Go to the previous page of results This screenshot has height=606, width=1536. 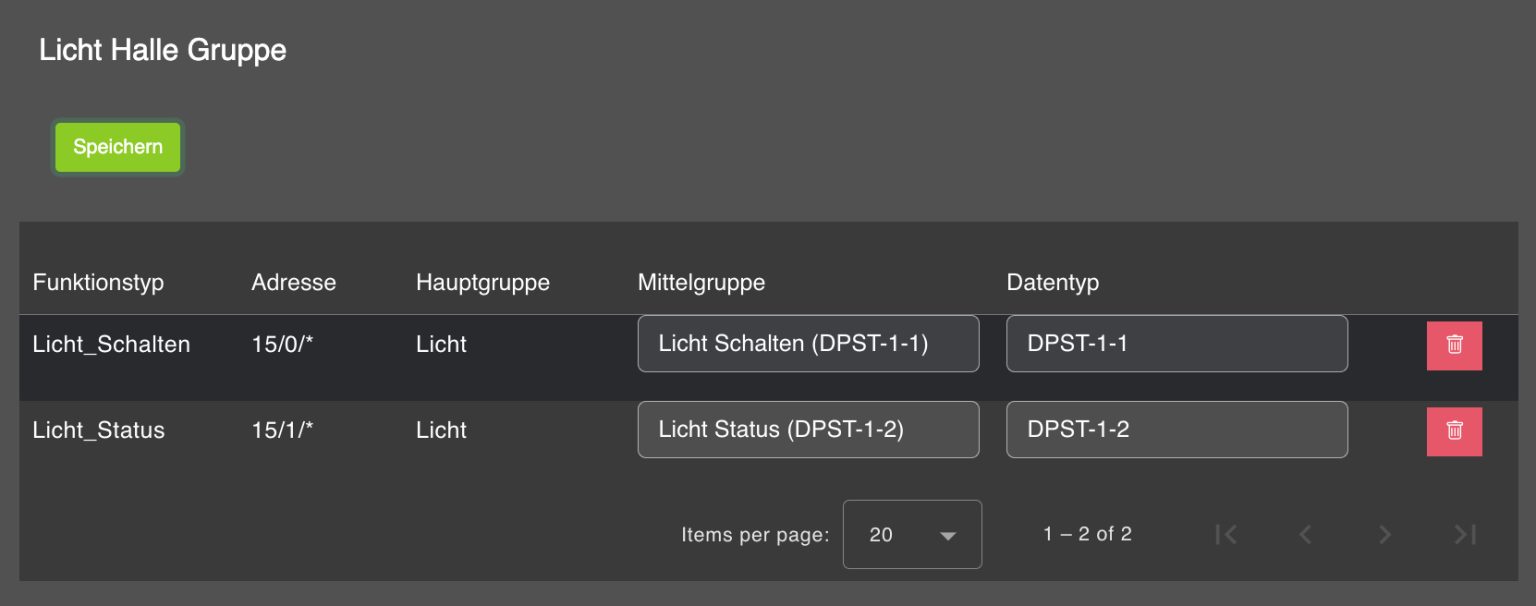pyautogui.click(x=1305, y=534)
